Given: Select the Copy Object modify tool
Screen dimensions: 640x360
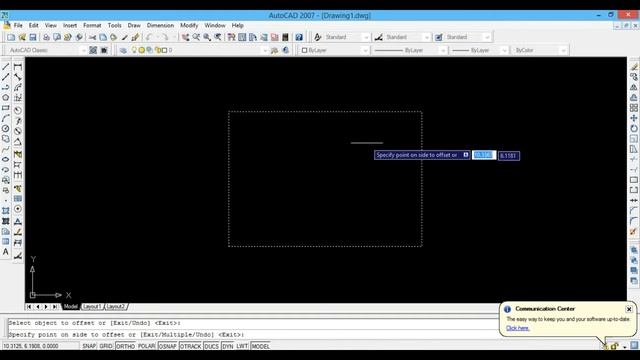Looking at the screenshot, I should click(x=633, y=77).
